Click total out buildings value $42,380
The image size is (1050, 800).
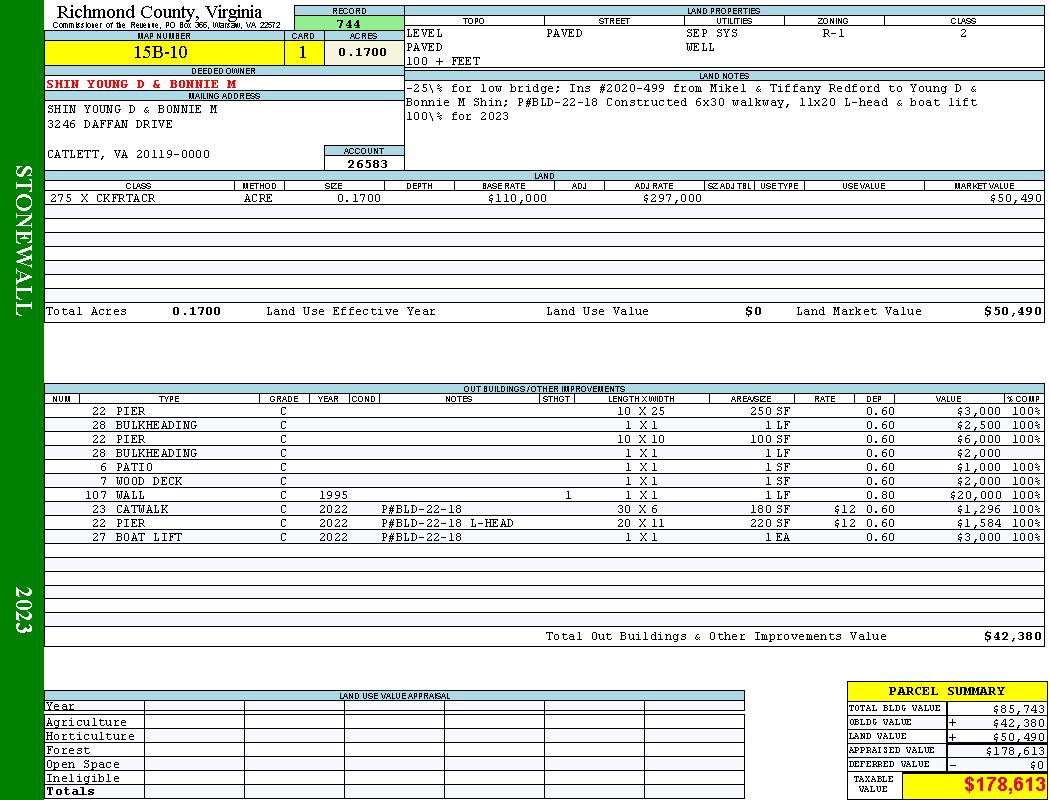[x=1012, y=637]
